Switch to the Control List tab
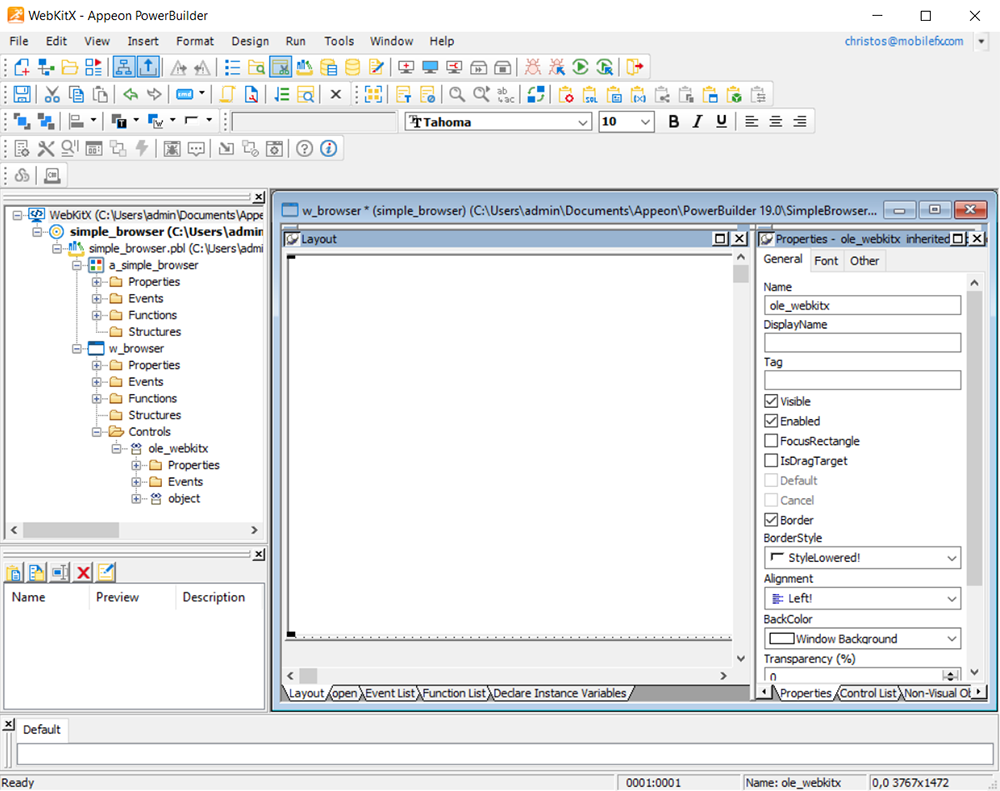 point(868,693)
